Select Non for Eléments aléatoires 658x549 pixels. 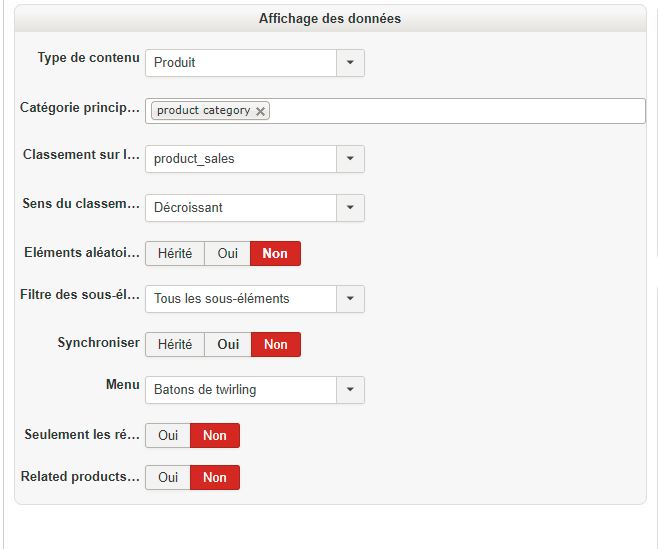(275, 253)
